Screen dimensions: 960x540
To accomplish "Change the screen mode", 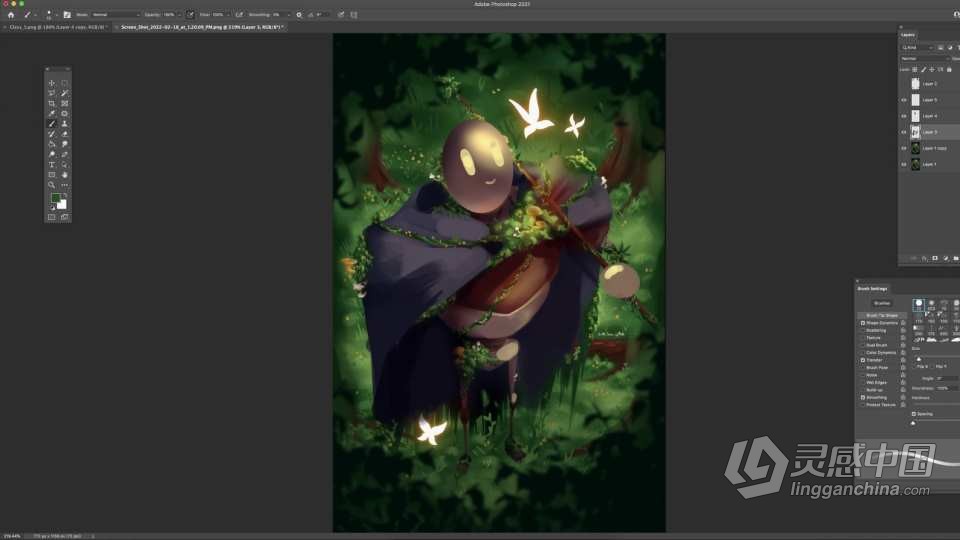I will point(64,217).
